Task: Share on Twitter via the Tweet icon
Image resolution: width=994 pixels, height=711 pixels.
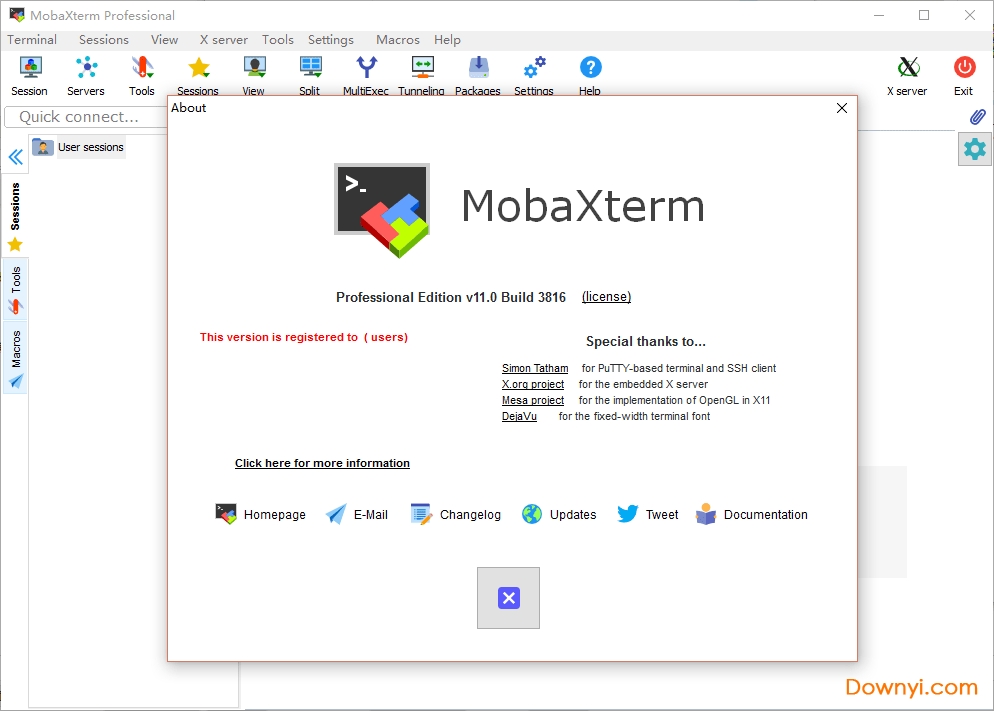Action: tap(647, 514)
